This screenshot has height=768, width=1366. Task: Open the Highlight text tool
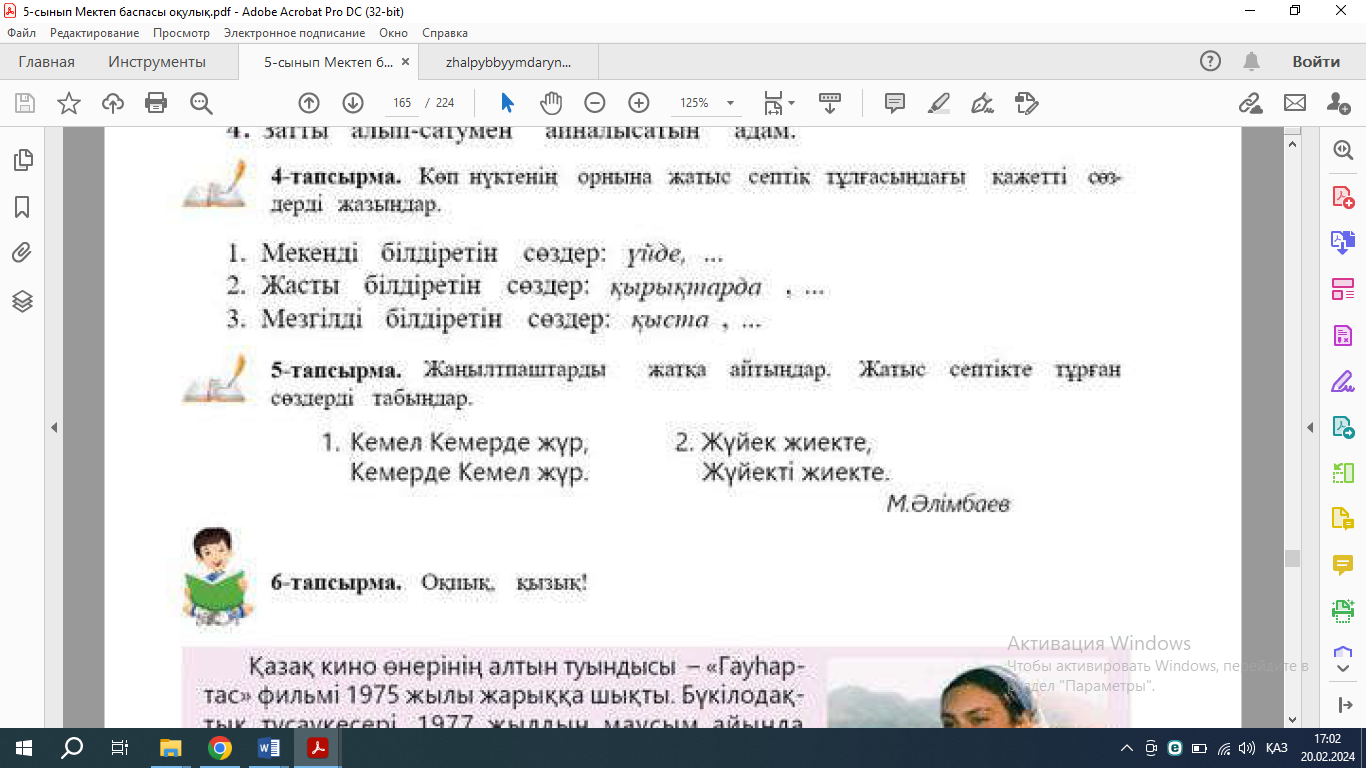point(938,103)
